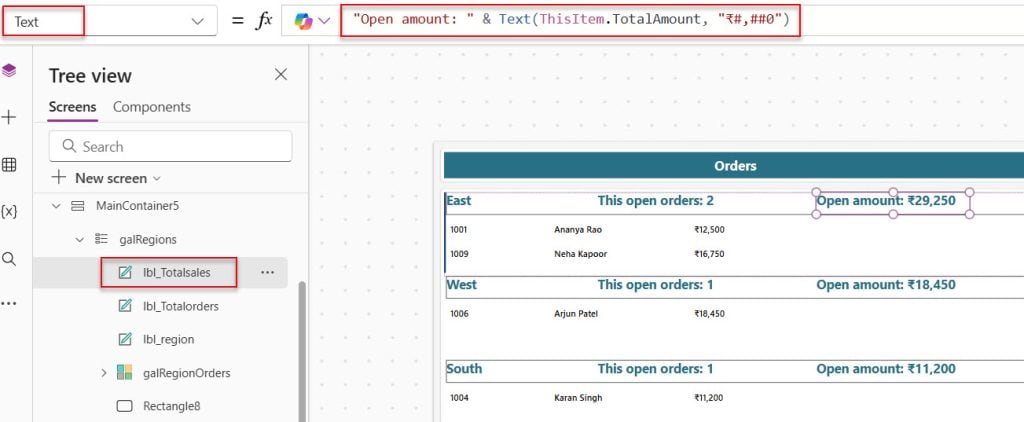
Task: Switch to the Screens tab
Action: (72, 107)
